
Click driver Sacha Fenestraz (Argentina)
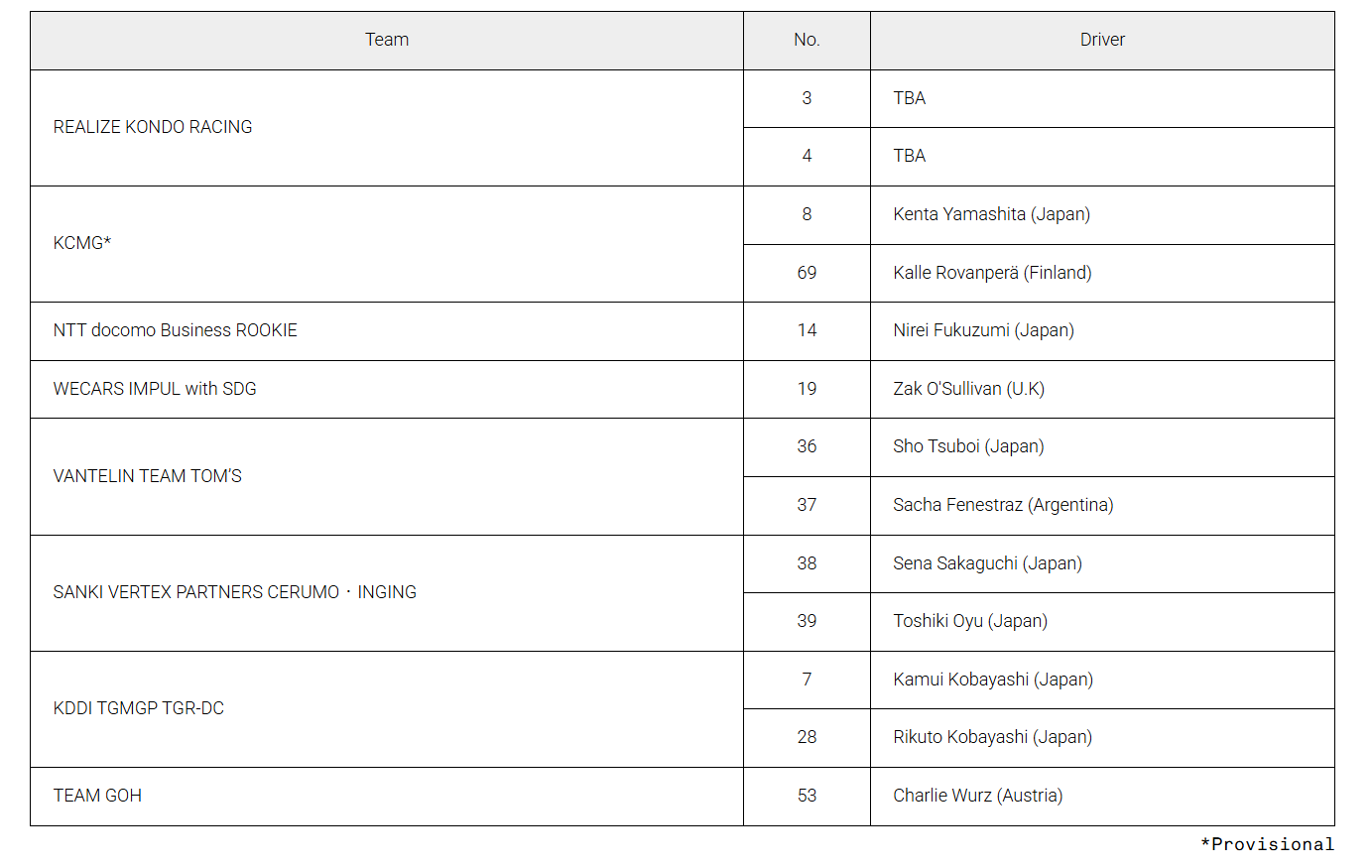(1003, 505)
